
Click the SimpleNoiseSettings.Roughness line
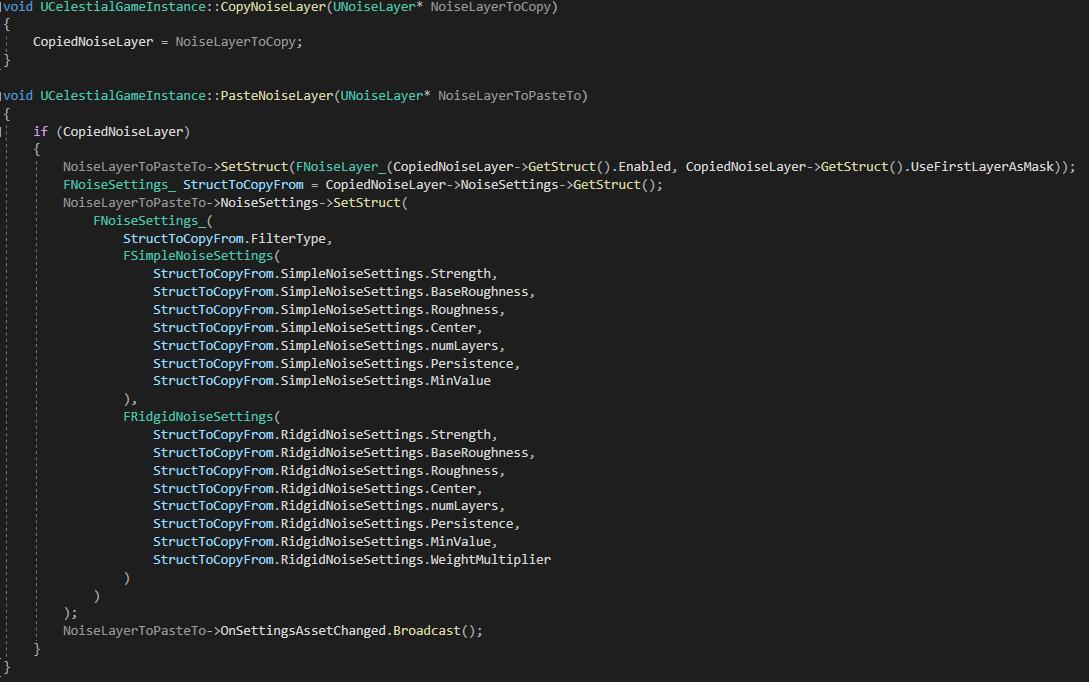(329, 310)
